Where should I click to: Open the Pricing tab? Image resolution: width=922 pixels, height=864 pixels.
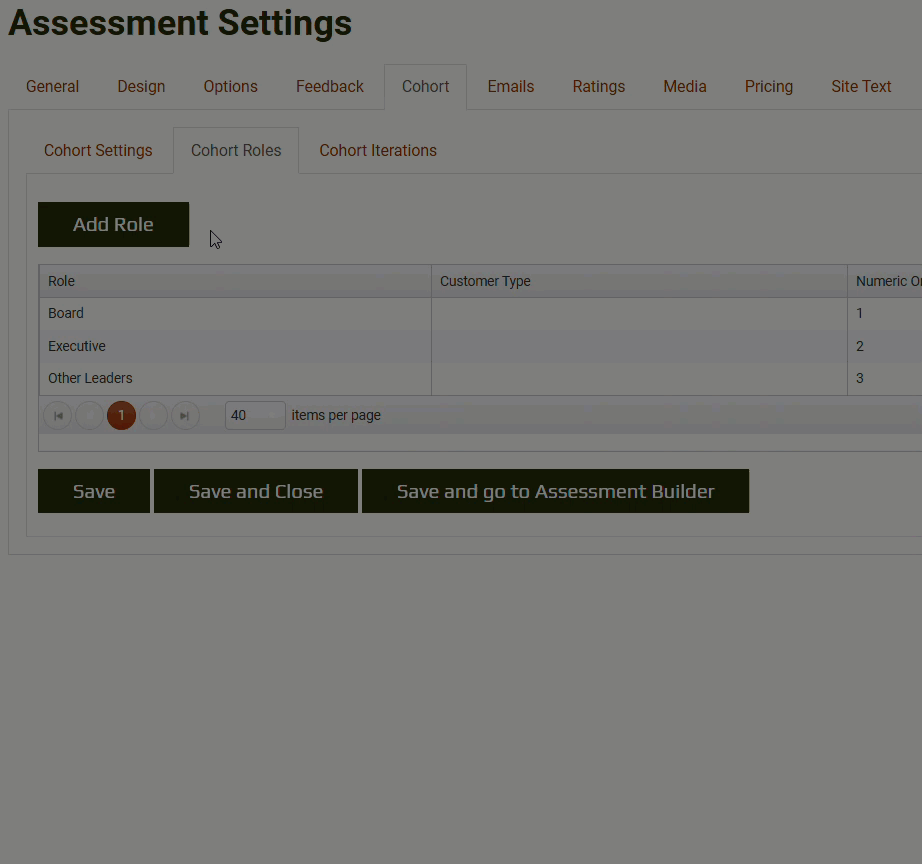click(x=768, y=87)
